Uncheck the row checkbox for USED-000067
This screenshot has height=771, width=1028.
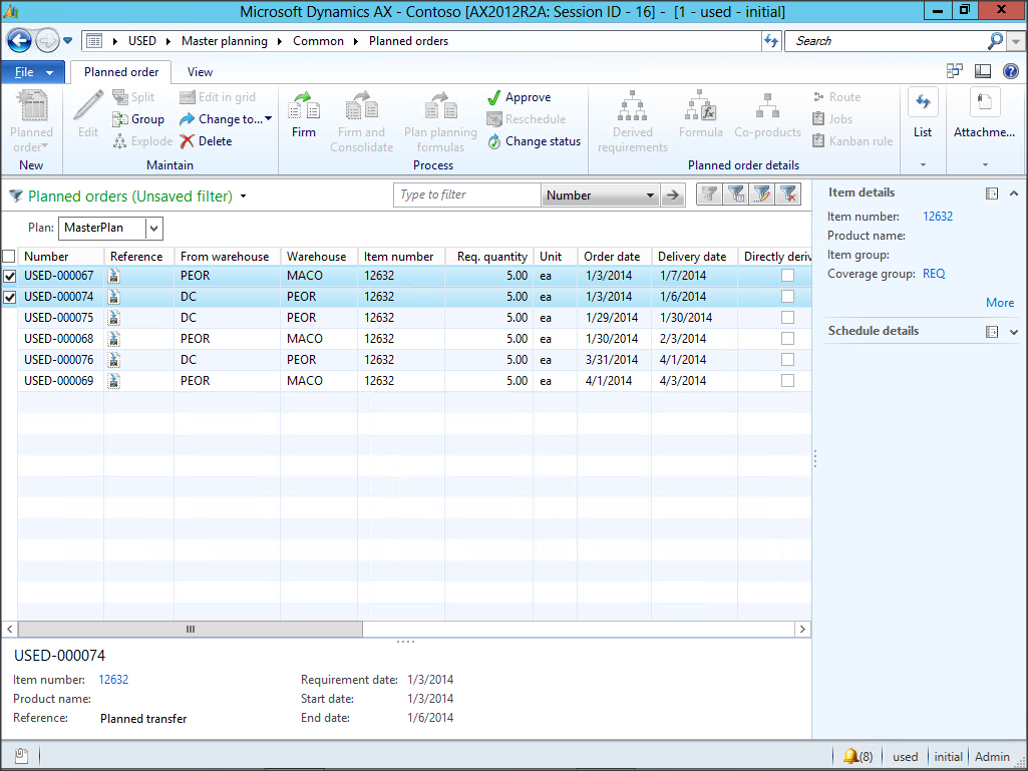[x=9, y=276]
